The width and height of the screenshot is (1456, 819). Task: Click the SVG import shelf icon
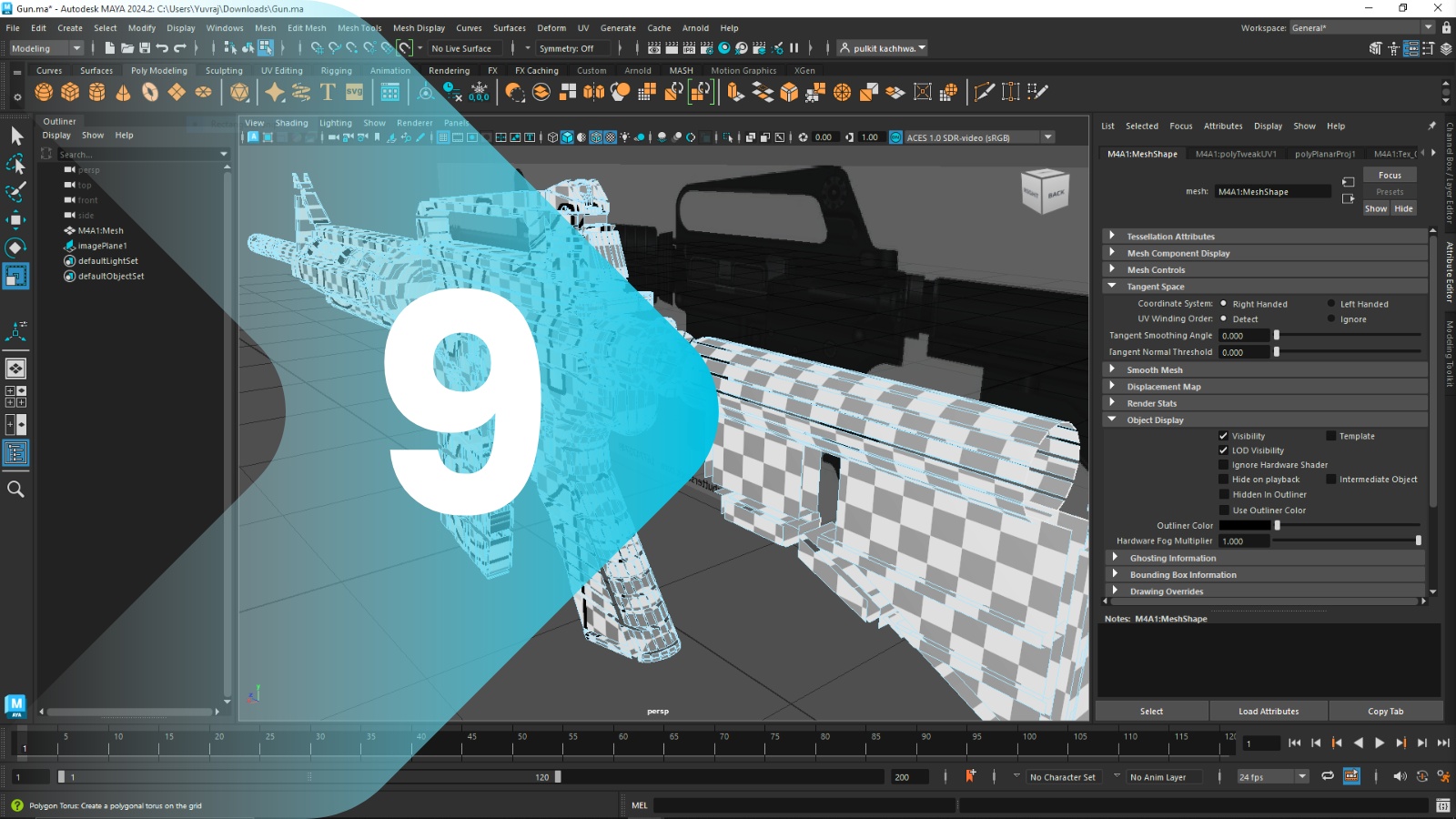355,92
